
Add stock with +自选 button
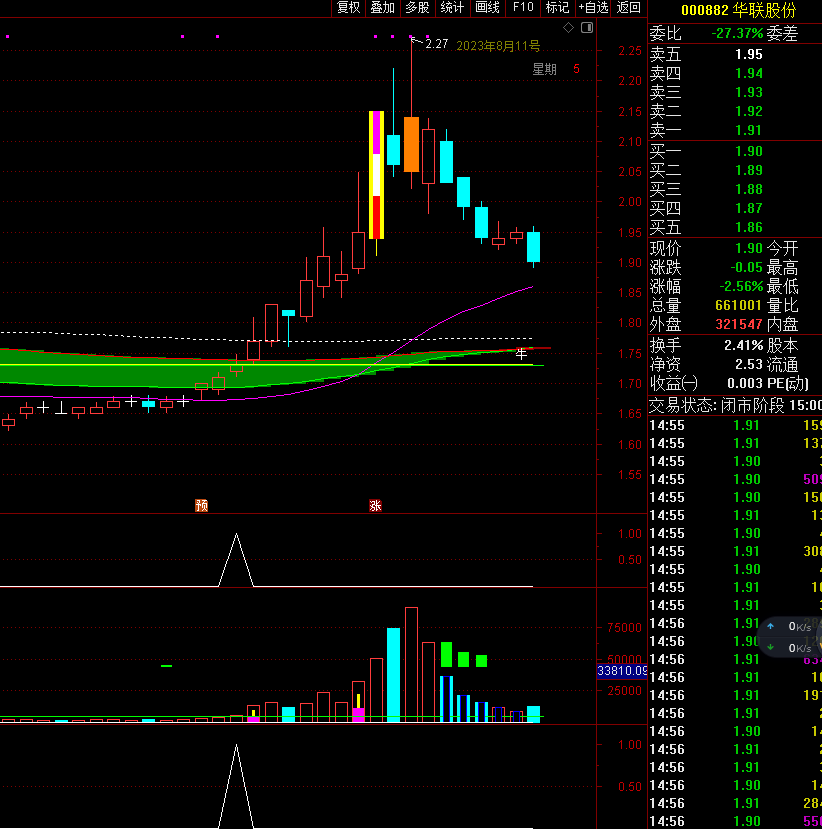pyautogui.click(x=593, y=7)
